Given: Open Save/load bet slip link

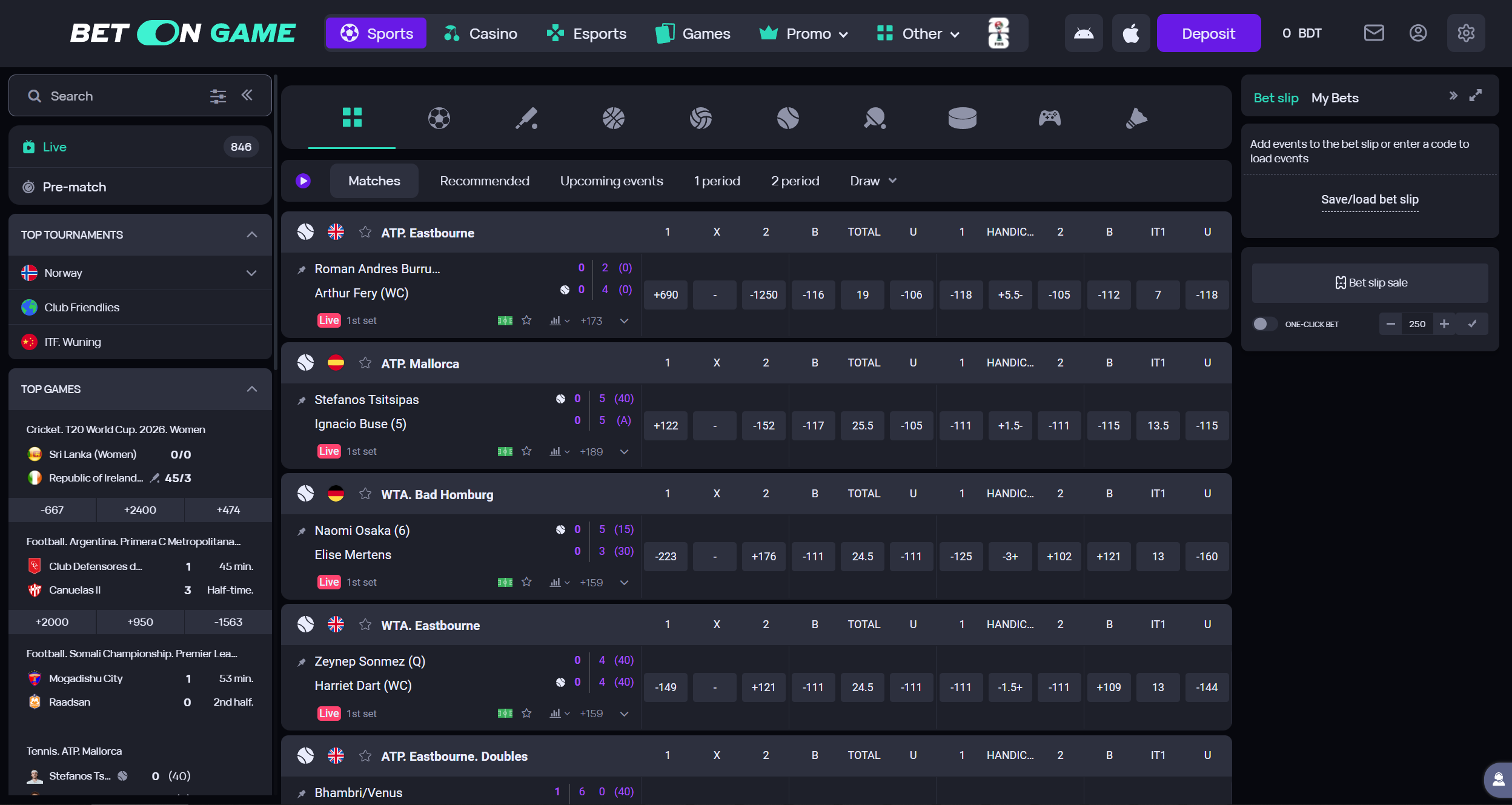Looking at the screenshot, I should click(1370, 199).
